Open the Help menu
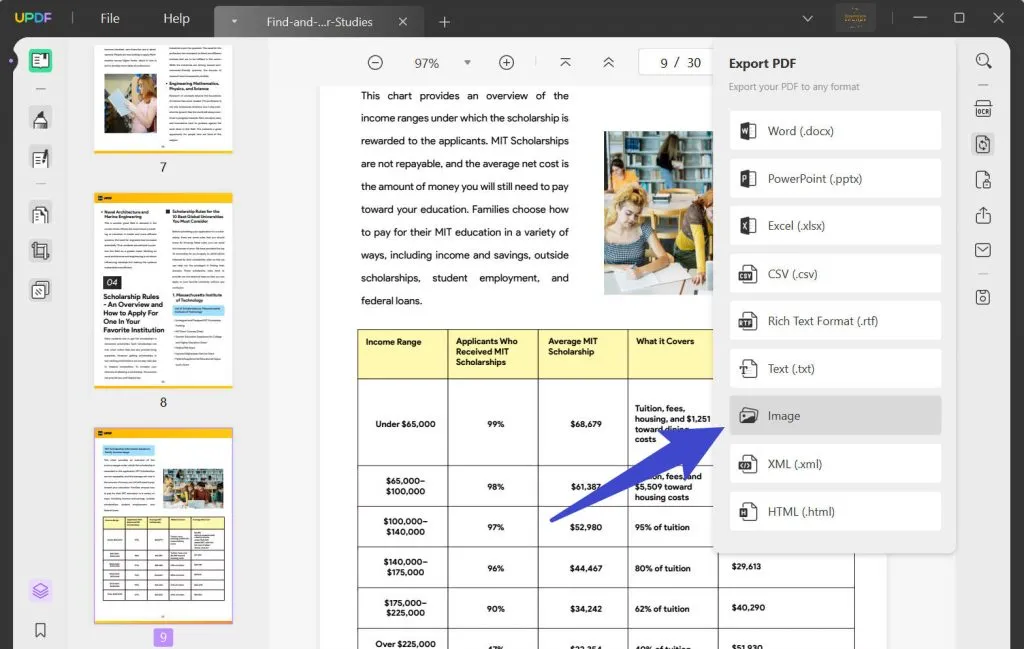Image resolution: width=1024 pixels, height=649 pixels. coord(176,19)
